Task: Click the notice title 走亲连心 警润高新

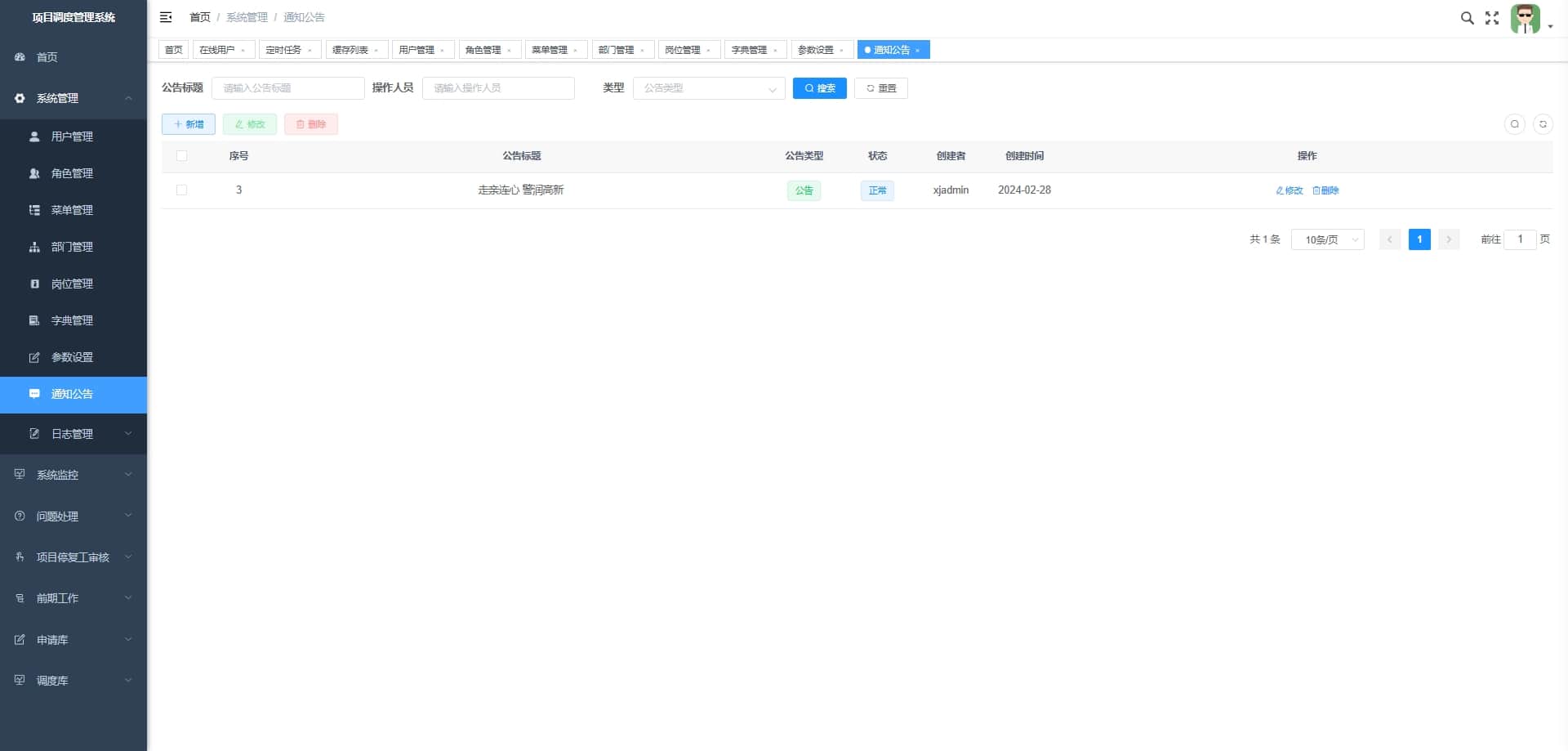Action: (x=521, y=190)
